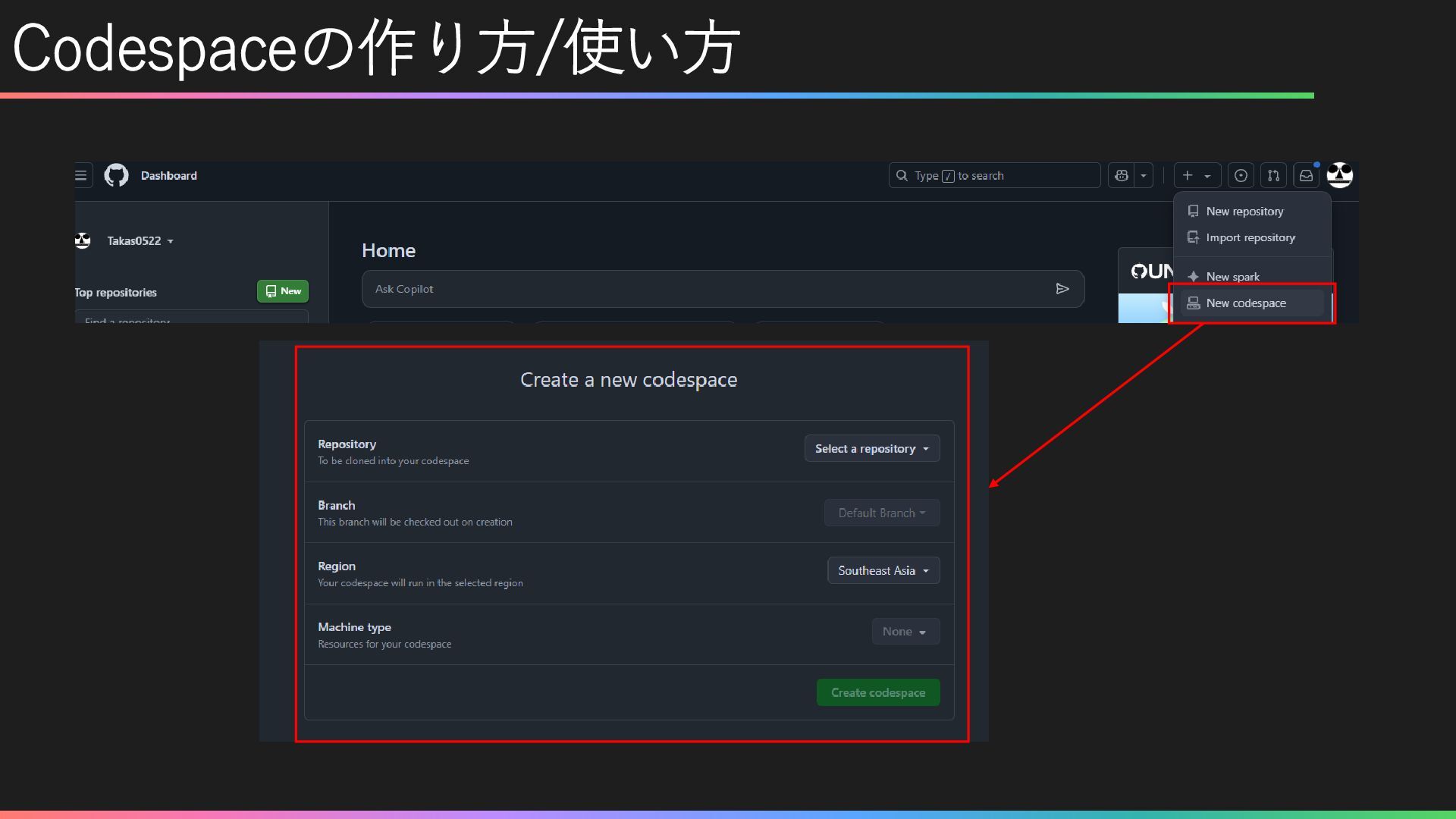Click the sidebar Takas0522 avatar image
Screen dimensions: 1456x819
(x=83, y=241)
